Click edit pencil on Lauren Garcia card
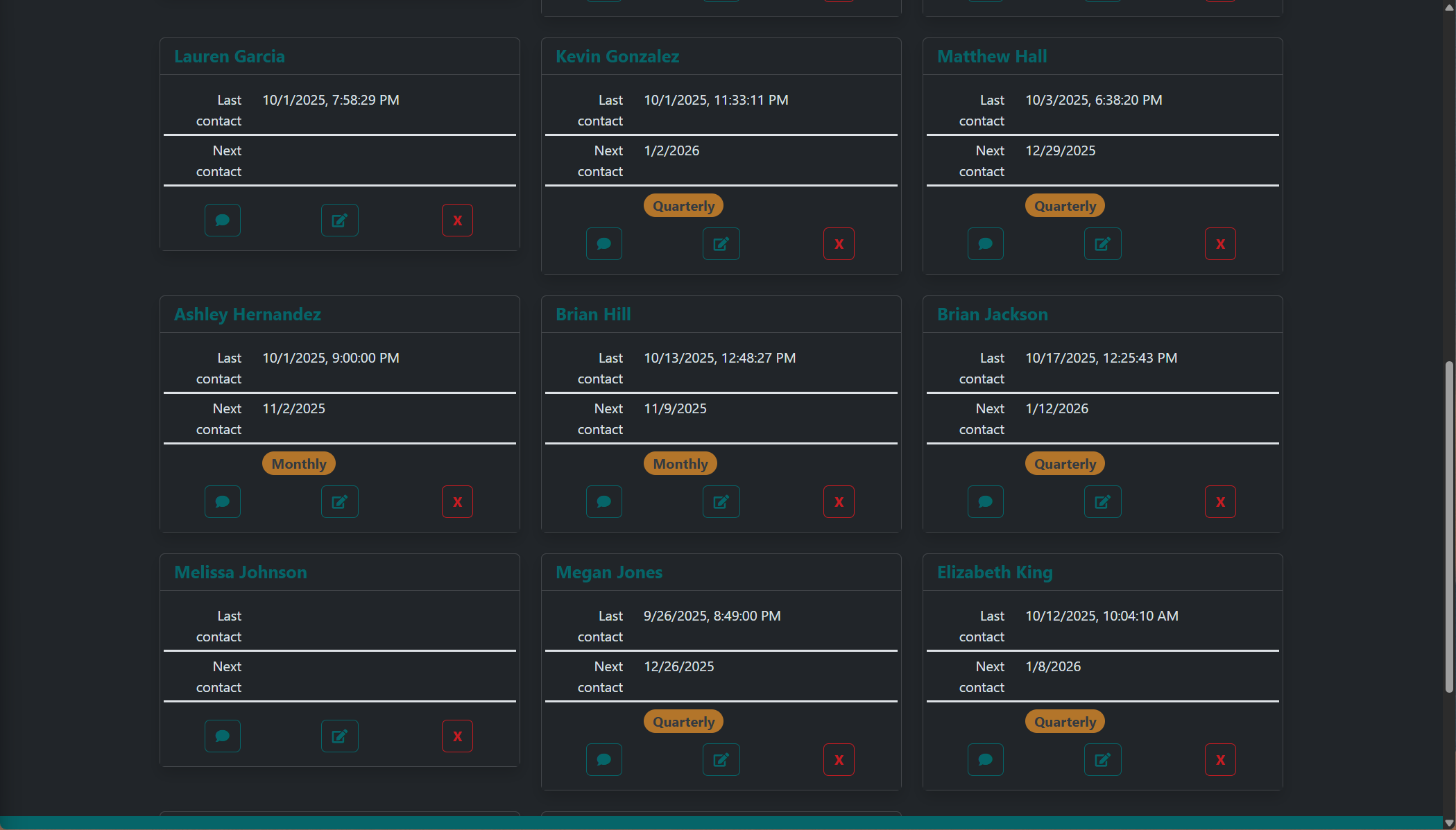Screen dimensions: 1456x830 click(339, 221)
